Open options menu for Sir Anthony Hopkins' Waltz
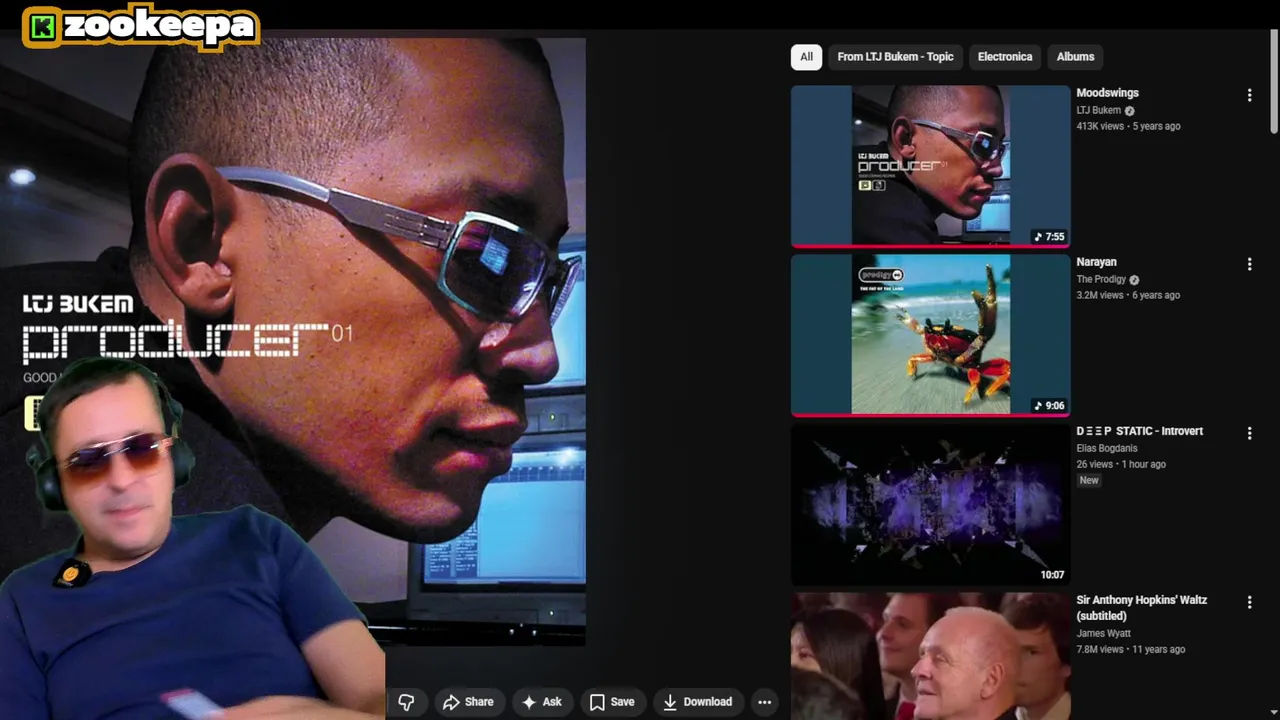Image resolution: width=1280 pixels, height=720 pixels. pos(1249,602)
